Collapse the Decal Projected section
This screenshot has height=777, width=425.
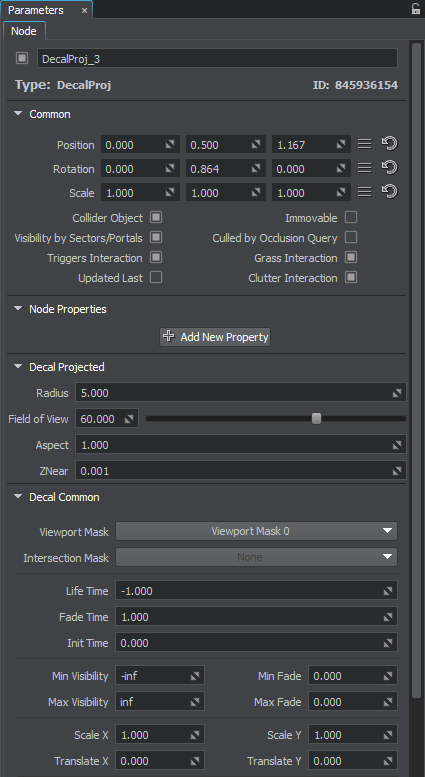click(x=18, y=367)
